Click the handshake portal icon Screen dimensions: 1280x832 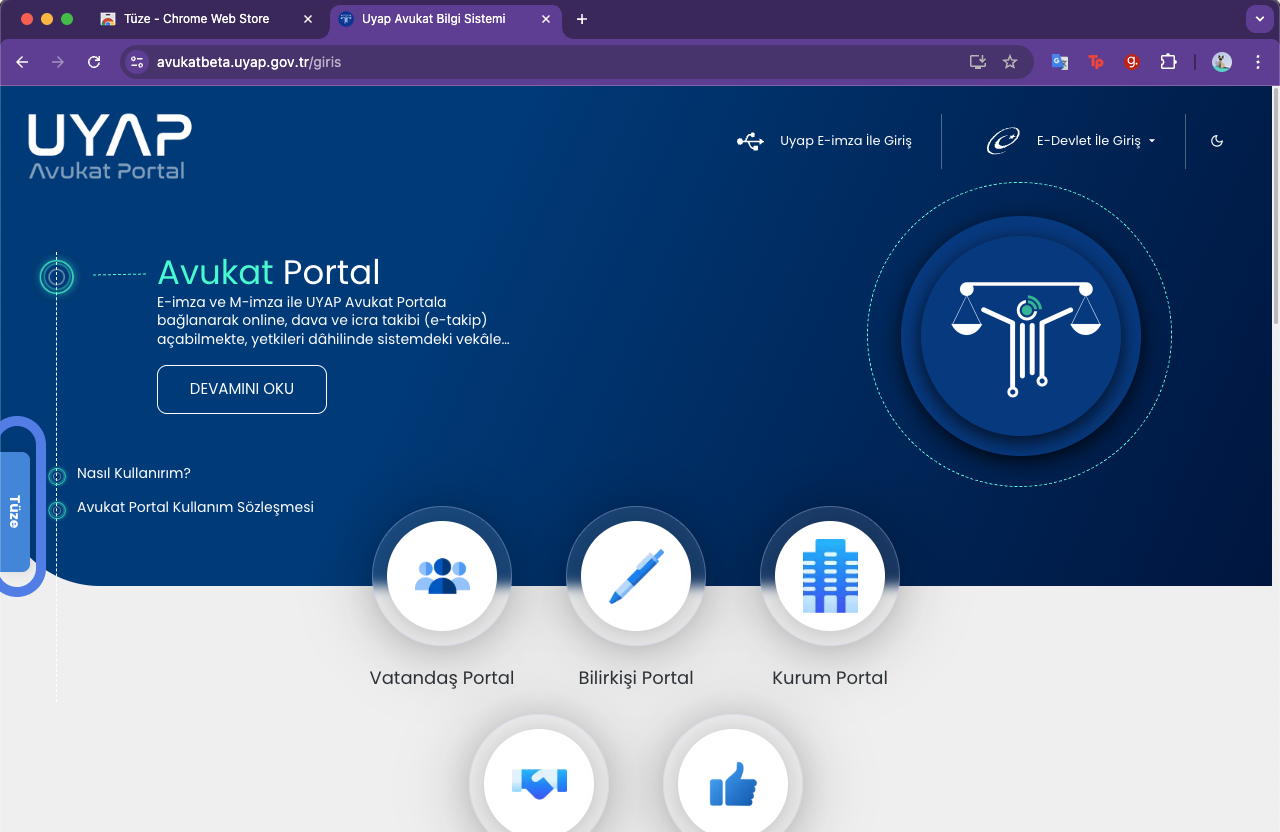coord(539,783)
